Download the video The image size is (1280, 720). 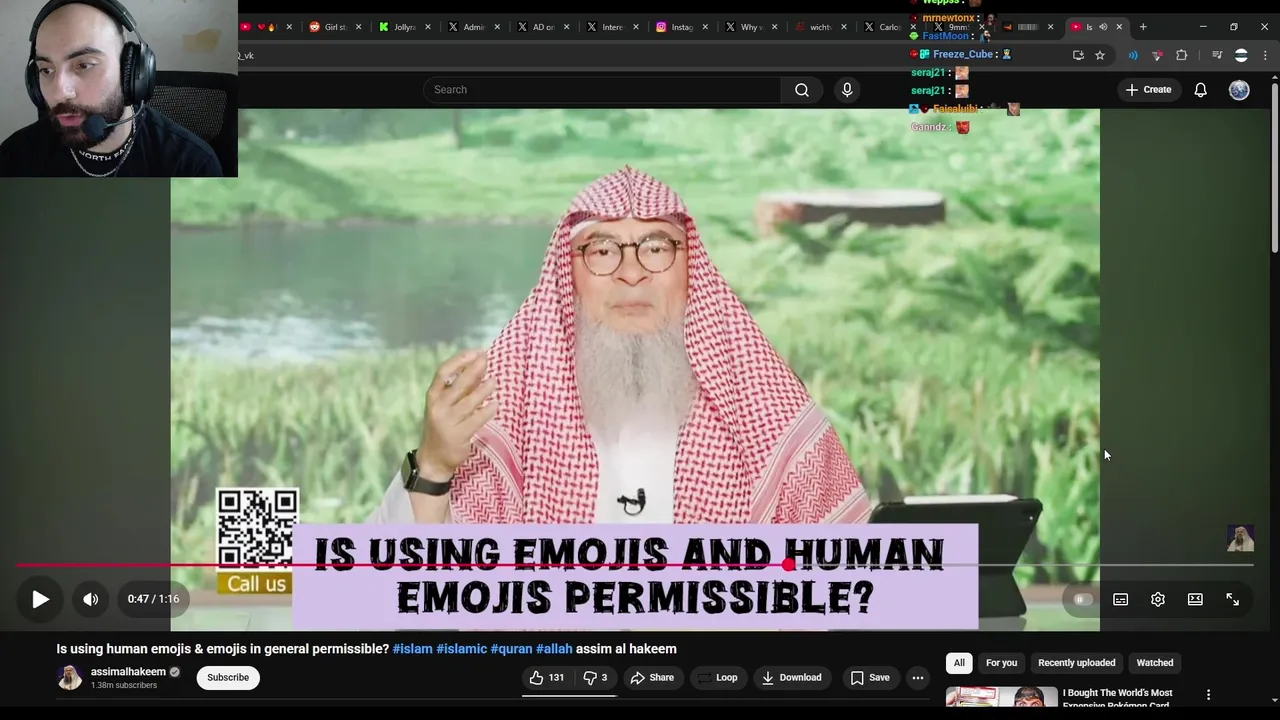tap(791, 677)
